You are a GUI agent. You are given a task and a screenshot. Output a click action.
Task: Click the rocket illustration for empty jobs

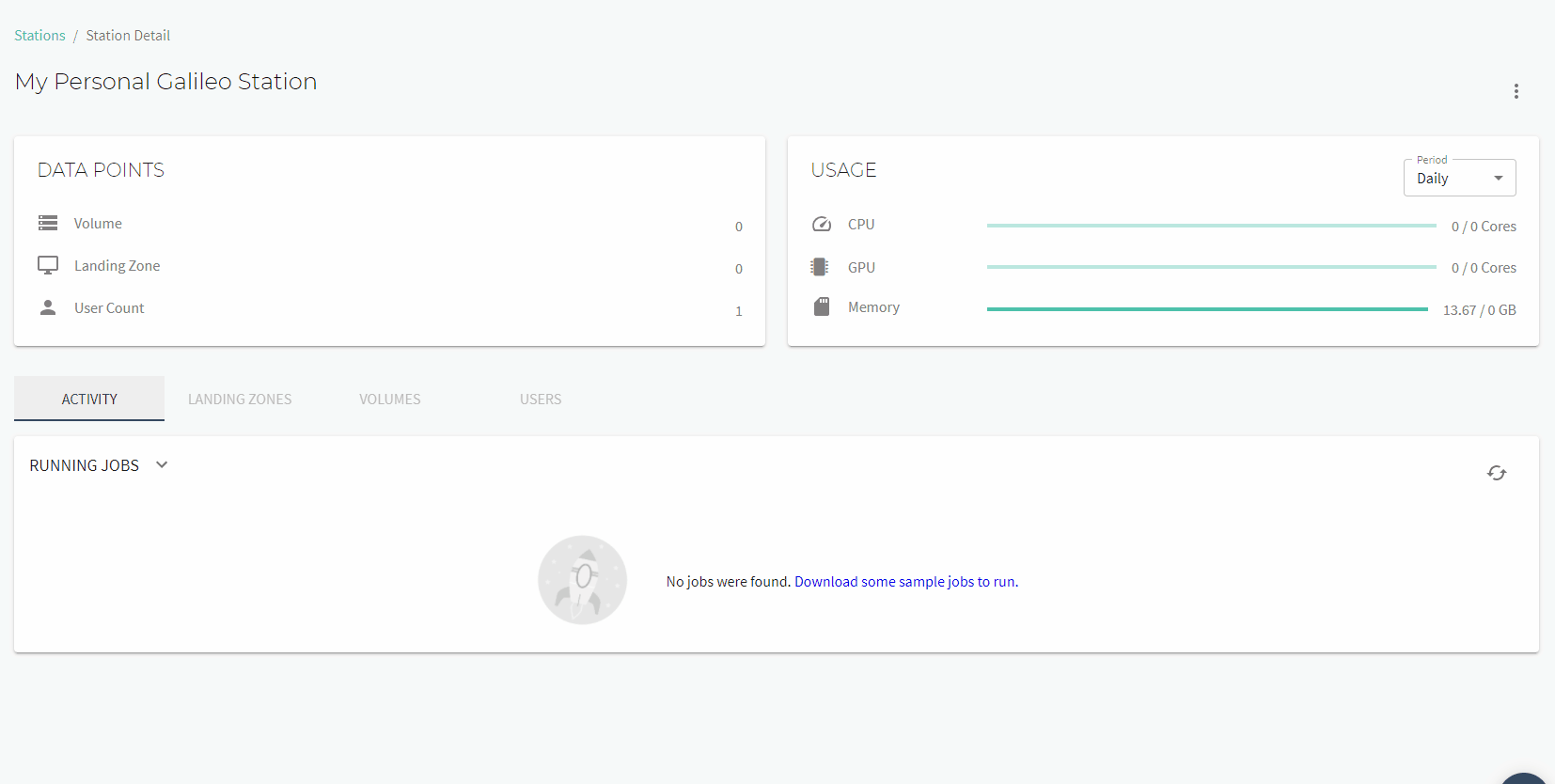582,580
